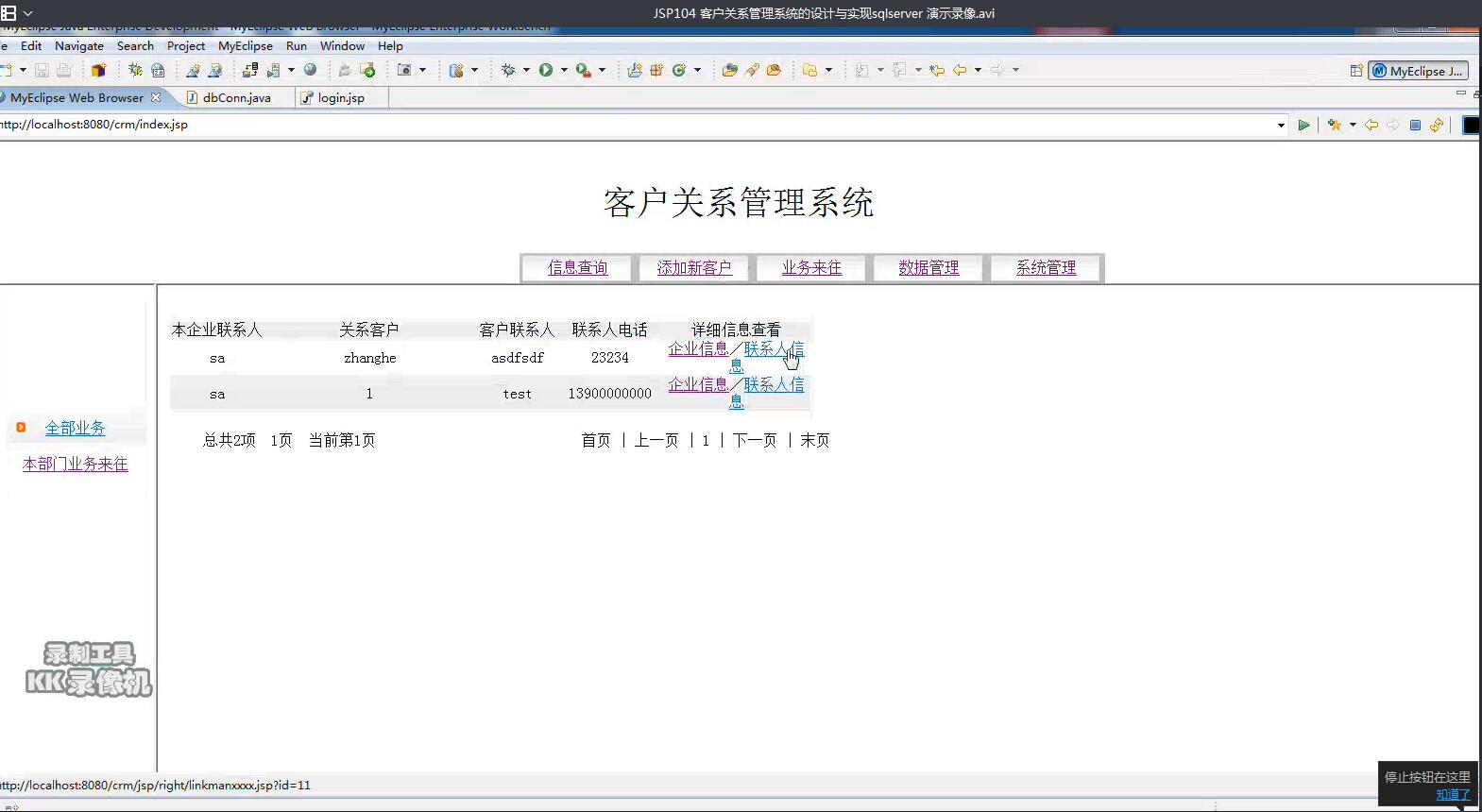Click the browser Stop loading square icon
The width and height of the screenshot is (1482, 812).
1415,125
